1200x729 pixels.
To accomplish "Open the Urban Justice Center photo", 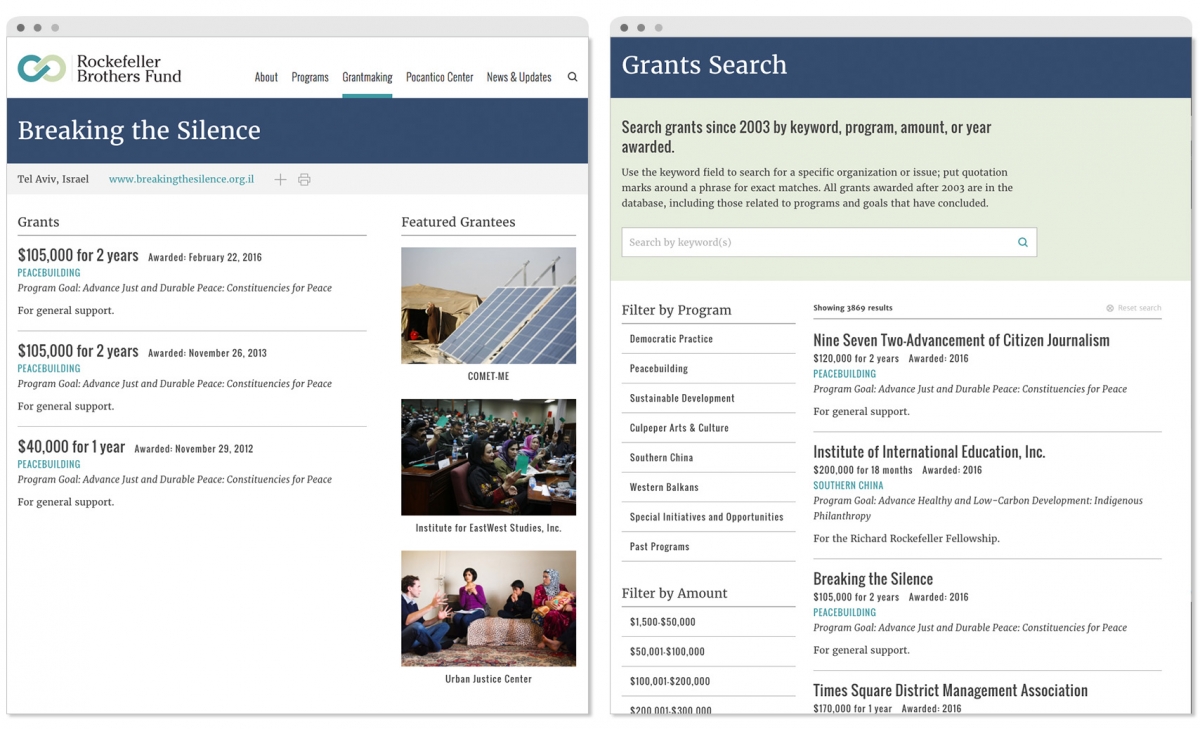I will 488,608.
